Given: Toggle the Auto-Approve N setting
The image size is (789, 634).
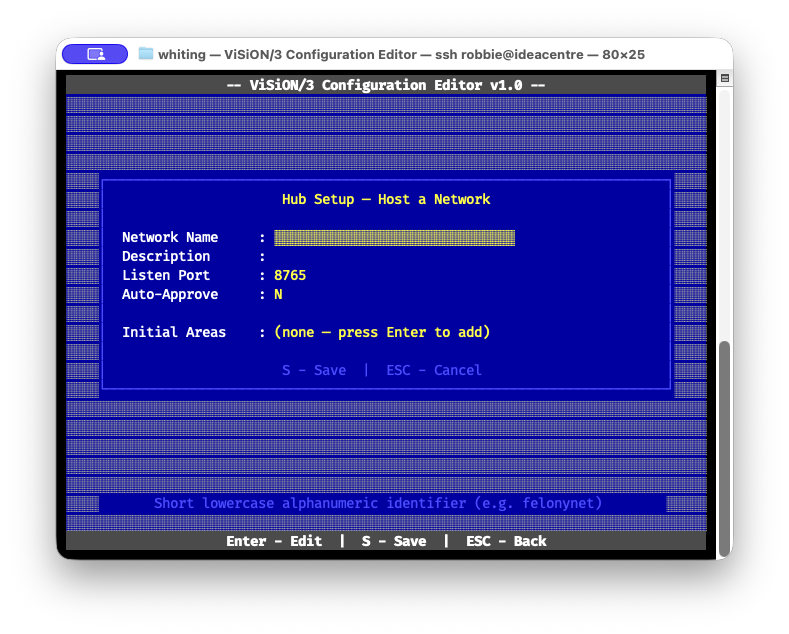Looking at the screenshot, I should [278, 294].
